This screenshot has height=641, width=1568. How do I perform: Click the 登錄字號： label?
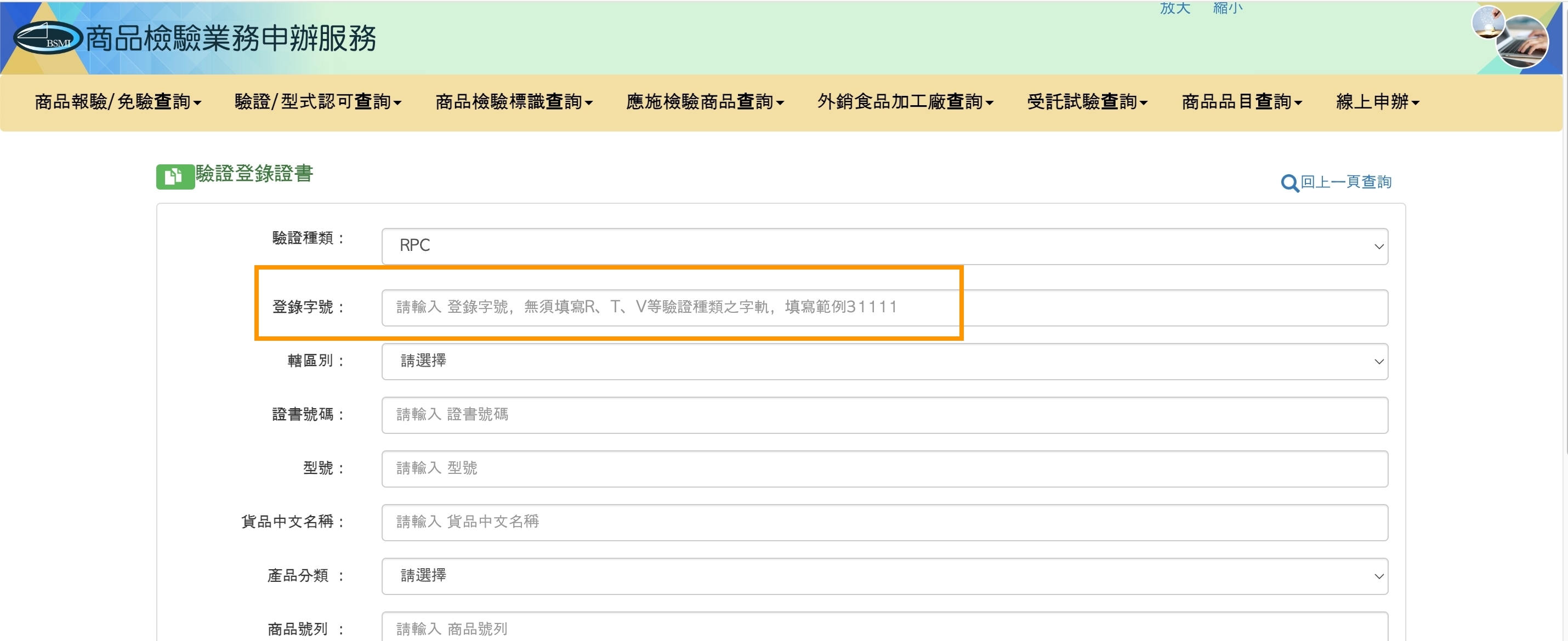pos(309,307)
